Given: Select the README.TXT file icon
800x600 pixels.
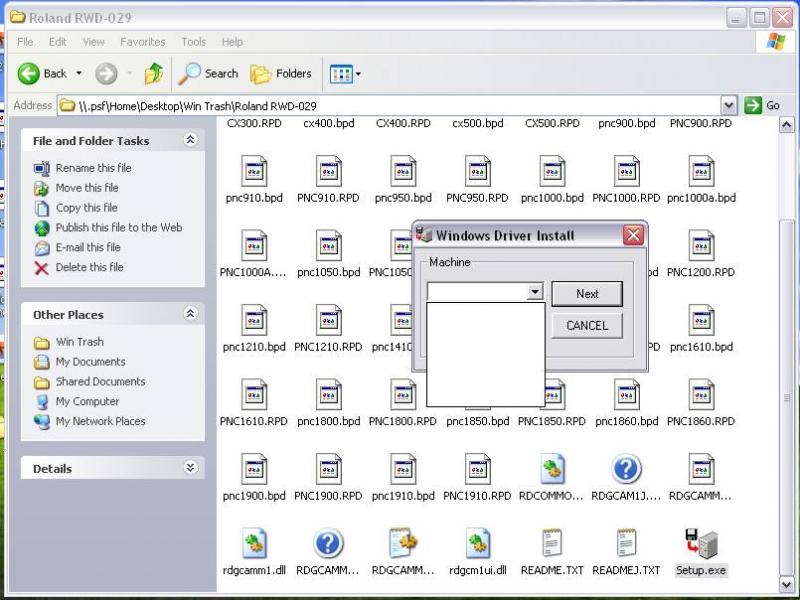Looking at the screenshot, I should 552,544.
